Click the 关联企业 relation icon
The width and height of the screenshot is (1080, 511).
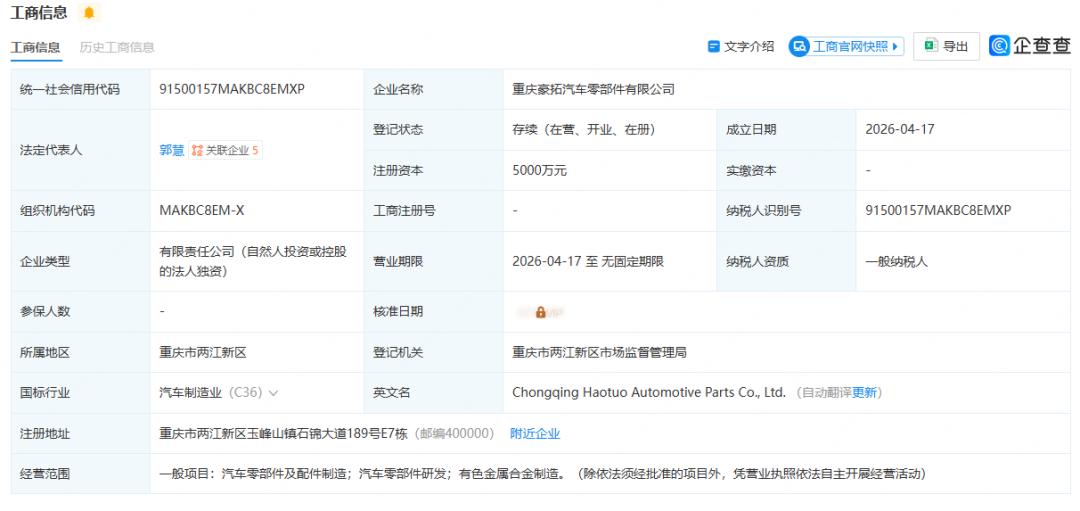[197, 150]
